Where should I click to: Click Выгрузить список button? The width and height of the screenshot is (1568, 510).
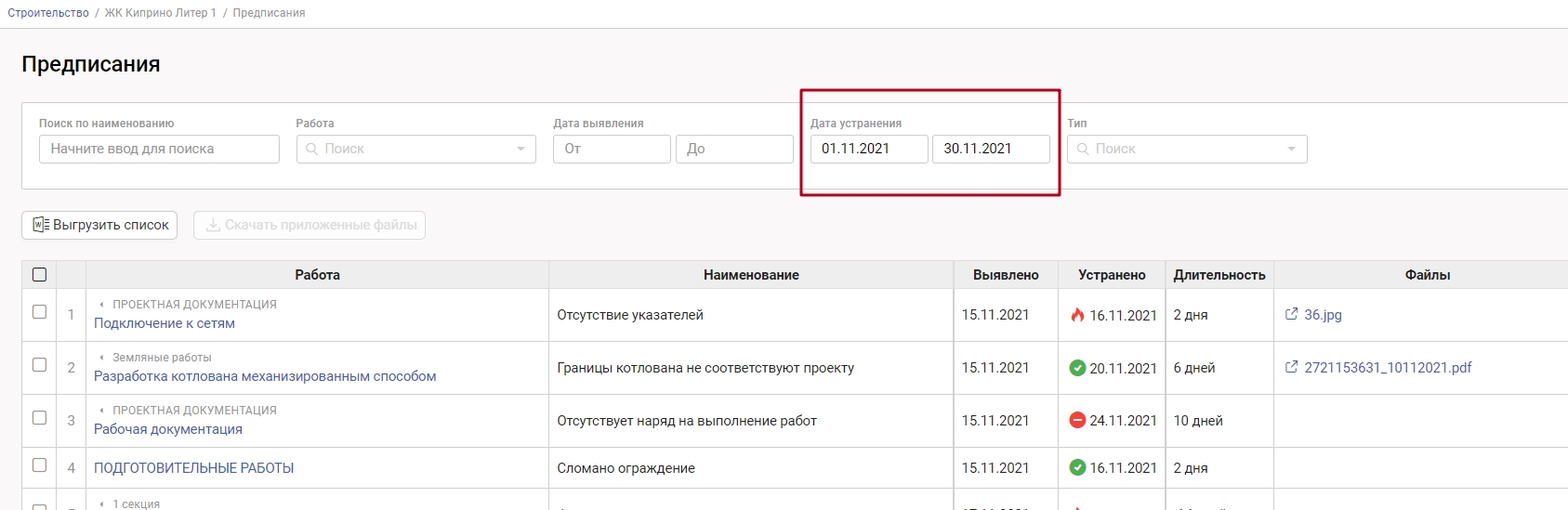click(x=99, y=226)
